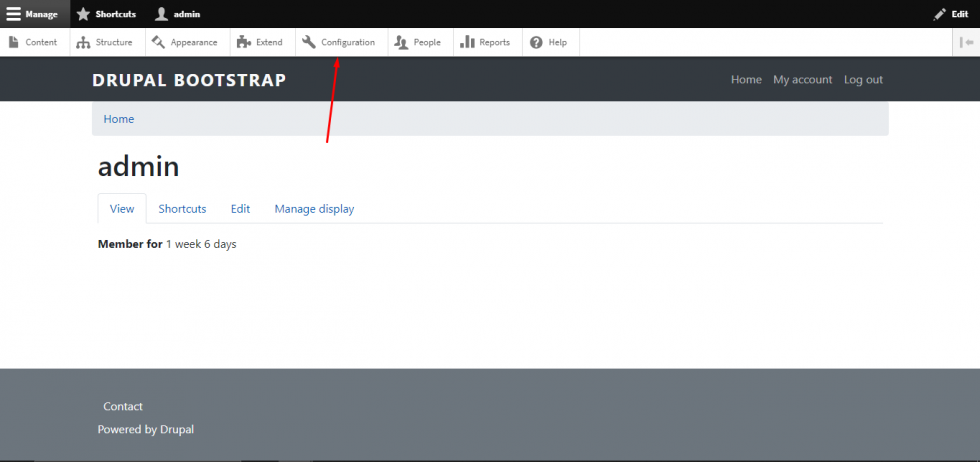
Task: Click the Drupal Bootstrap site title
Action: click(189, 80)
